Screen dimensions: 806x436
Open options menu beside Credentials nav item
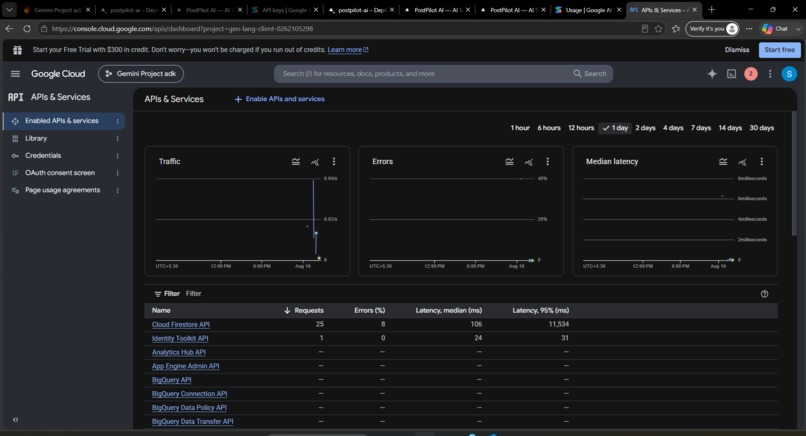tap(118, 156)
